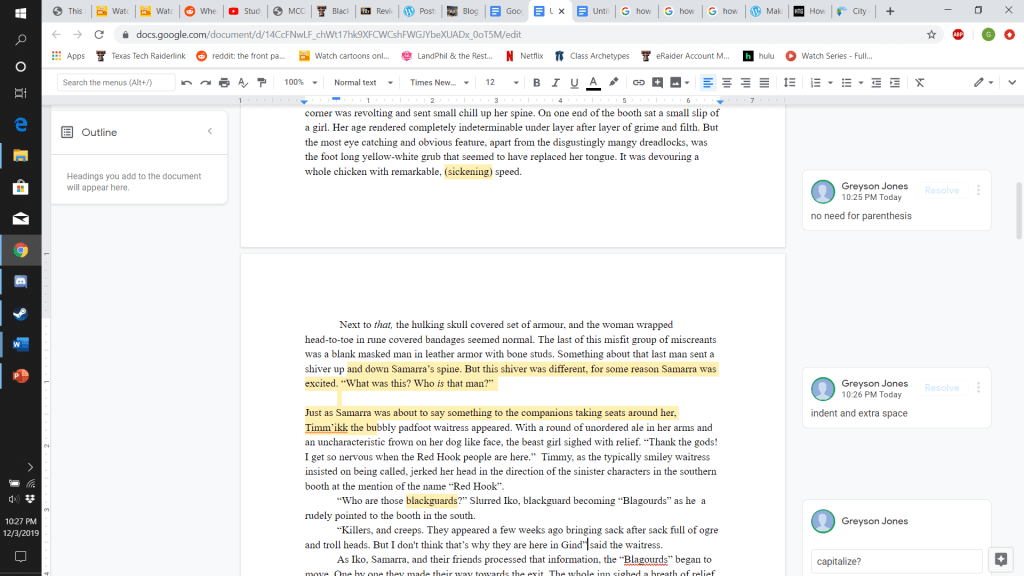The height and width of the screenshot is (576, 1024).
Task: Click the Search the menus field
Action: pos(114,82)
